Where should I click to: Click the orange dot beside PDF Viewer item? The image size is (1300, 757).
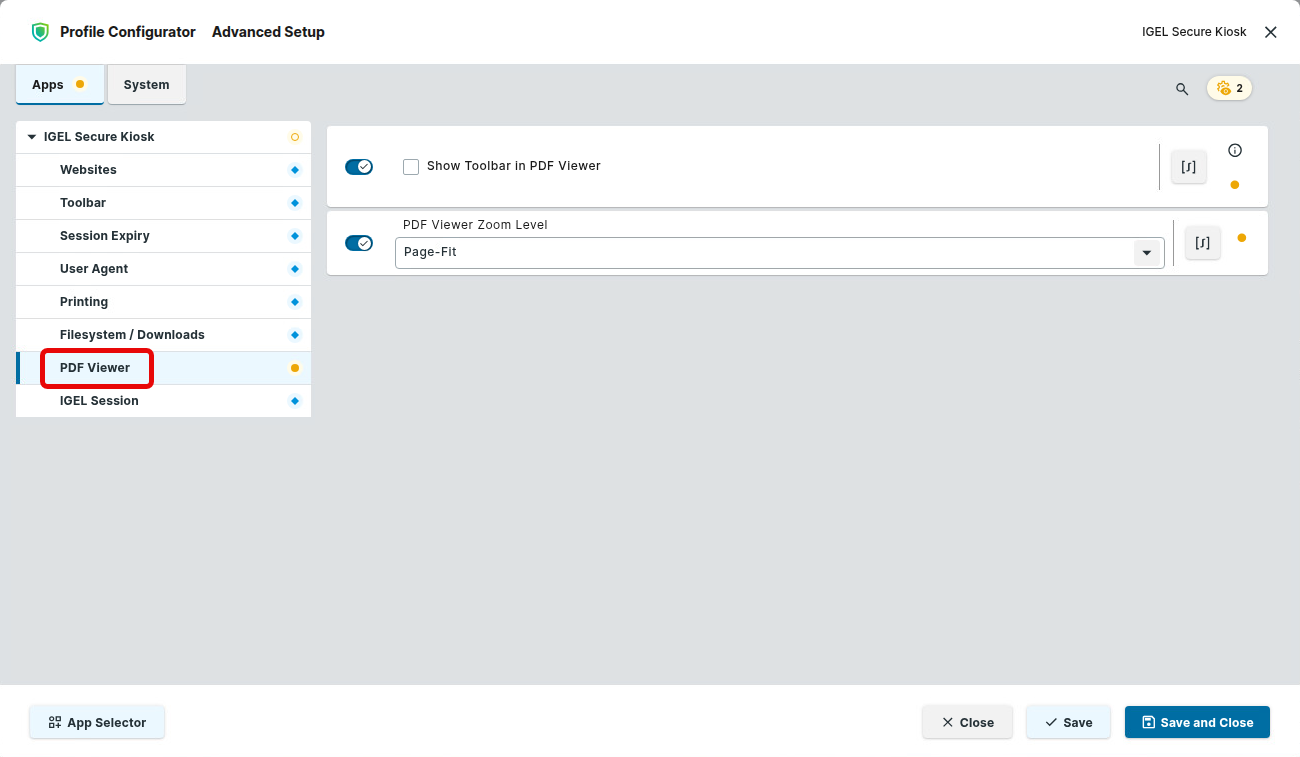295,368
